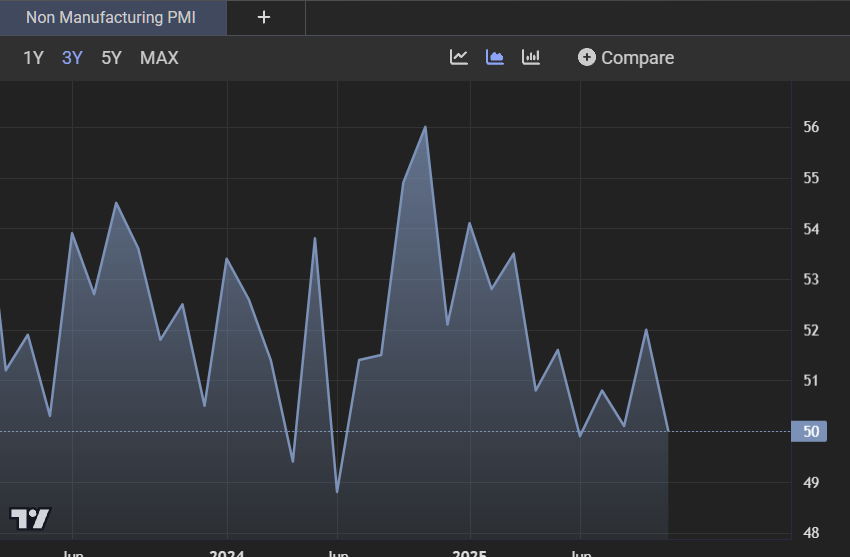Viewport: 850px width, 557px height.
Task: Click the 48 label on the value axis
Action: (x=811, y=533)
